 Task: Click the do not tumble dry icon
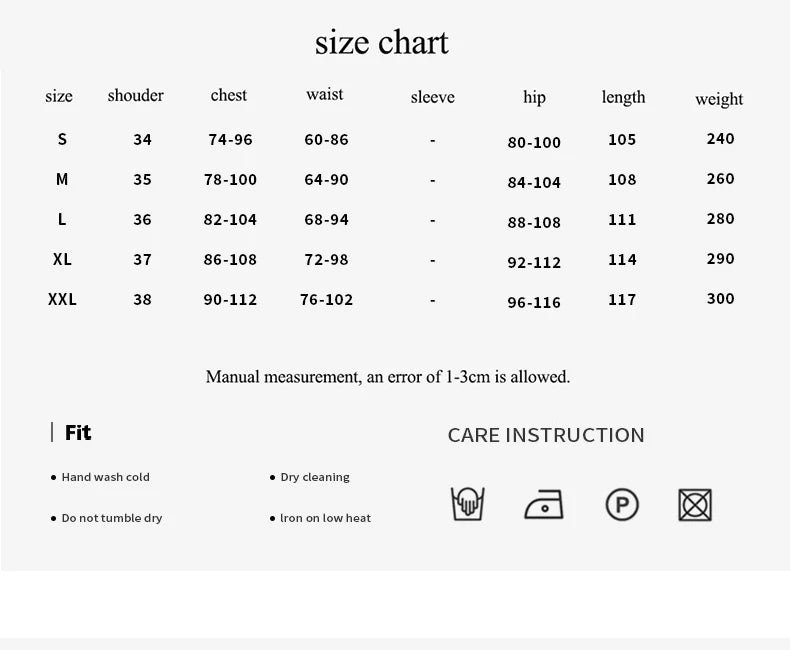tap(695, 504)
